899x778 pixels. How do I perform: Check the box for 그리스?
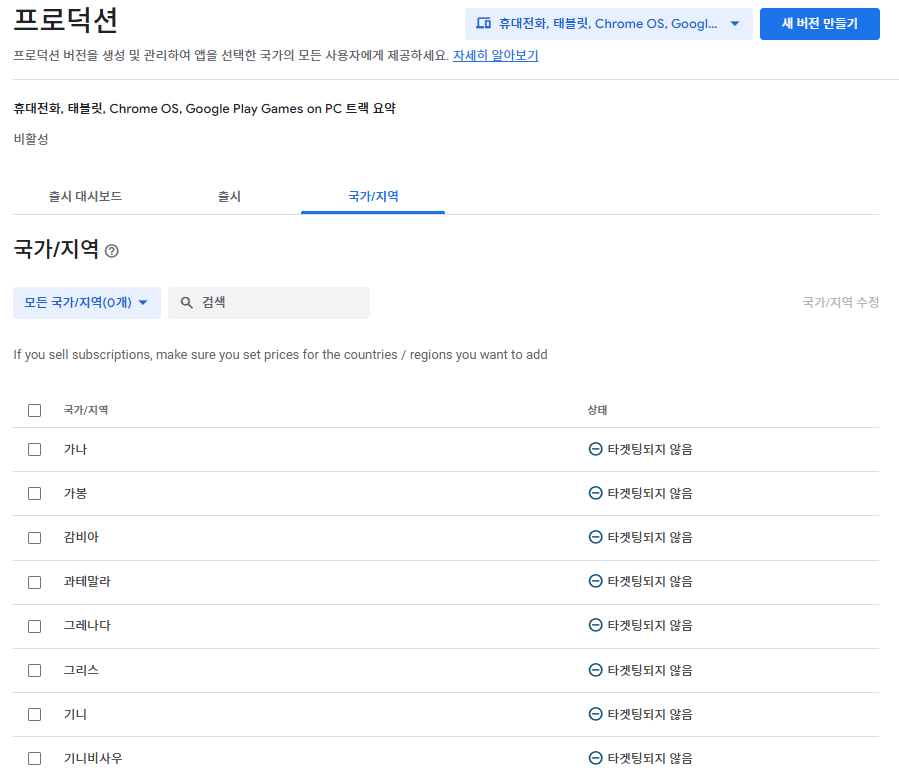coord(34,671)
